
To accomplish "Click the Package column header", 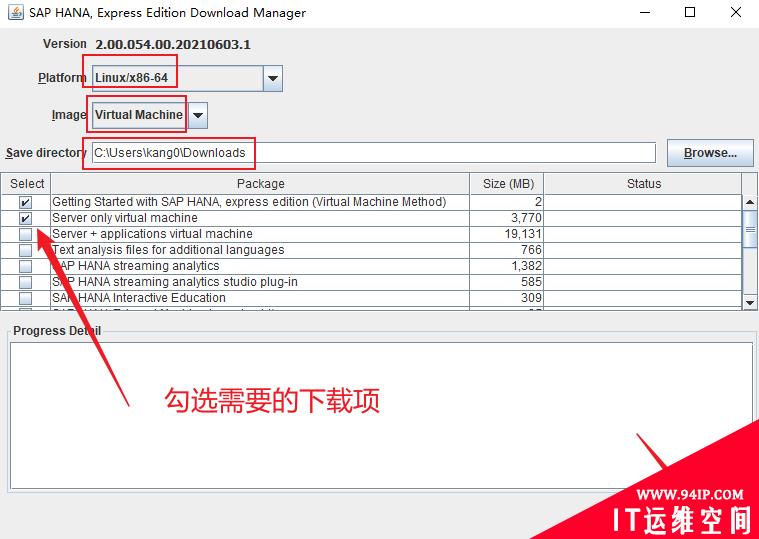I will click(260, 184).
